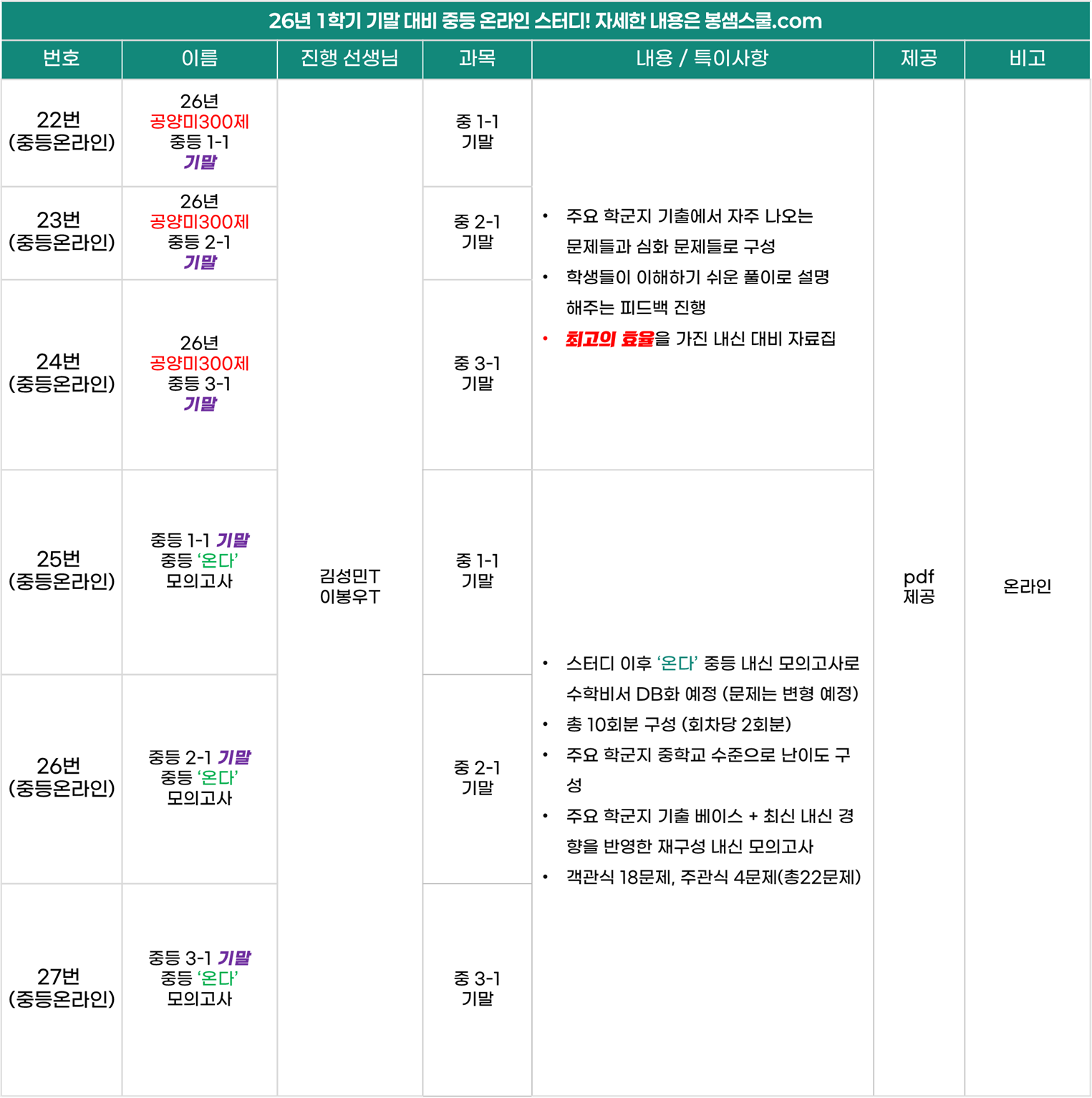Select 중등 1-1 기말 '온다' 모의고사 cell
Screen dimensions: 1092x1098
(200, 573)
